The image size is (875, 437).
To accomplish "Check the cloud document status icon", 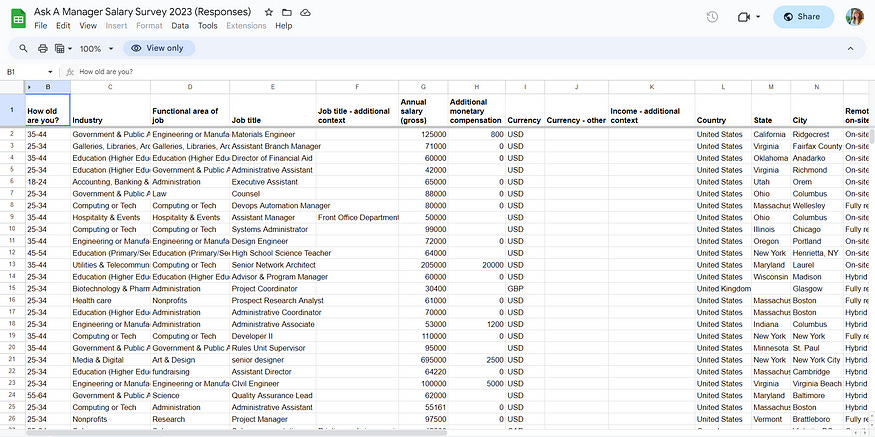I will [x=305, y=11].
